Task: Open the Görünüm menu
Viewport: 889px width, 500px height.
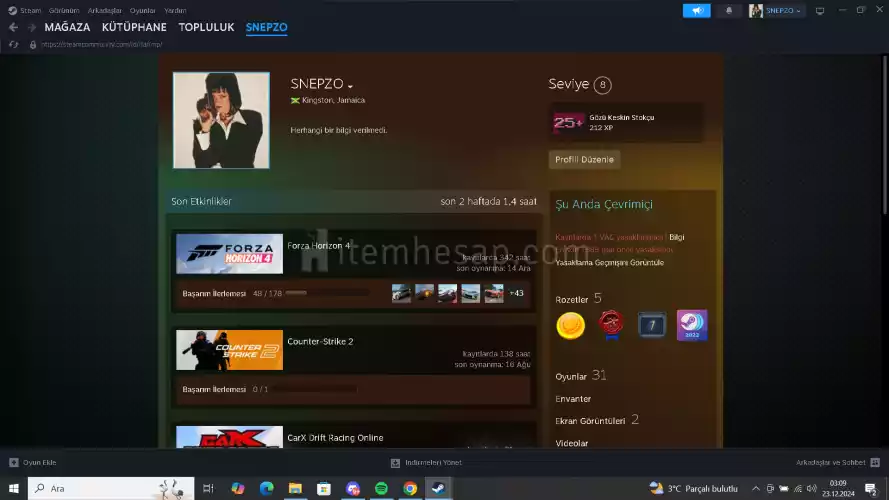Action: [66, 10]
